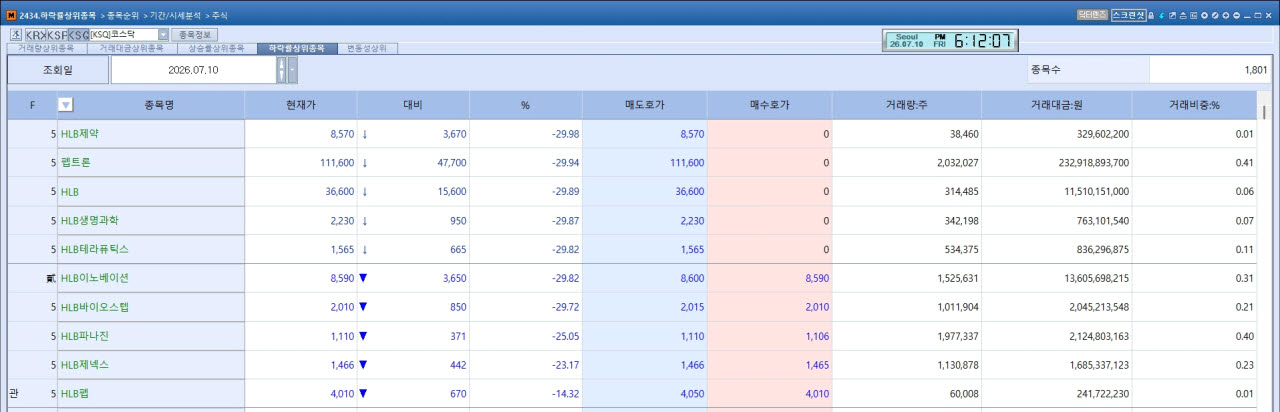
Task: Click the 종목정보 button
Action: pyautogui.click(x=196, y=35)
